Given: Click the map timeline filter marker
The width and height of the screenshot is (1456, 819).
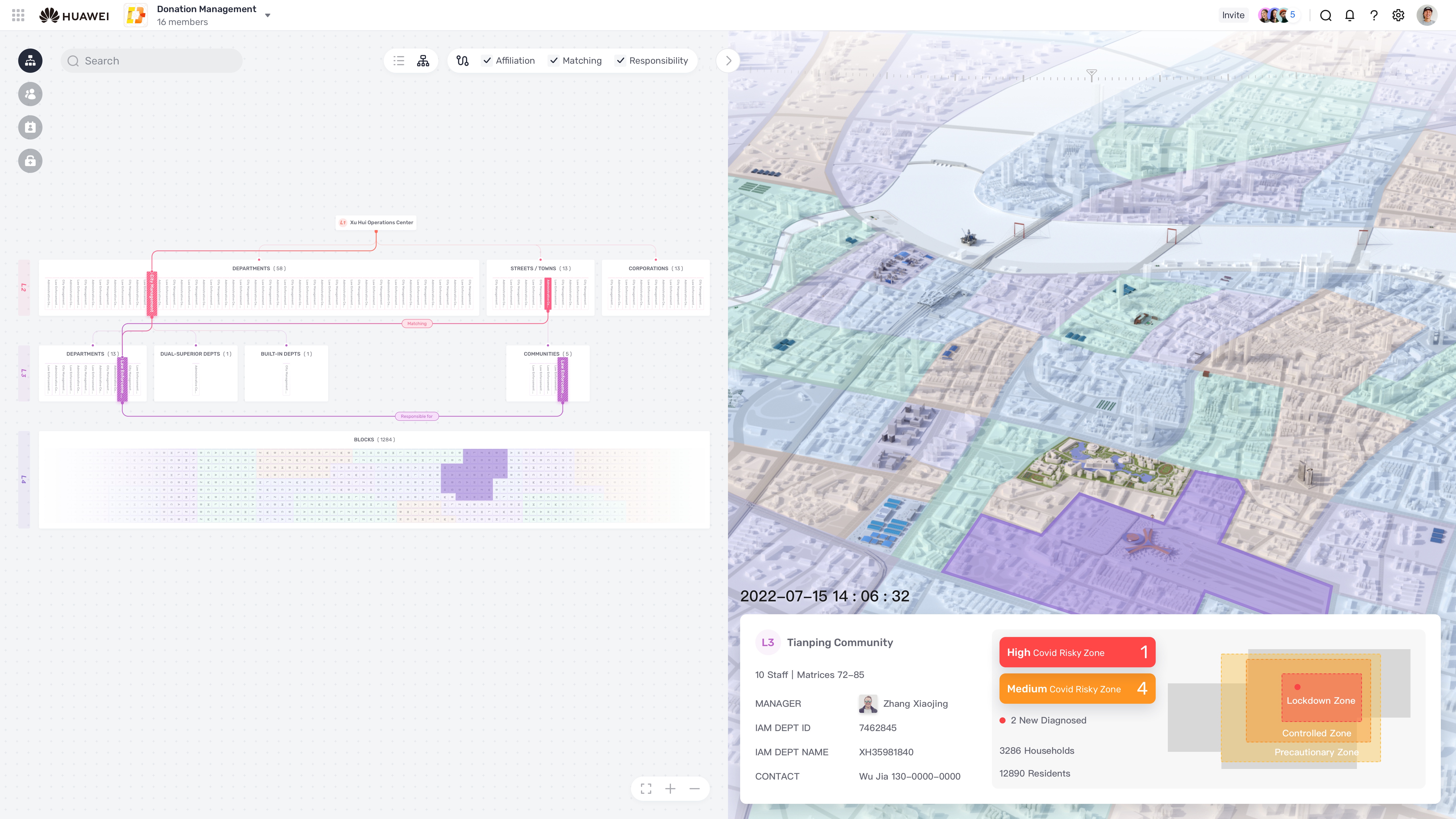Looking at the screenshot, I should pos(1091,74).
